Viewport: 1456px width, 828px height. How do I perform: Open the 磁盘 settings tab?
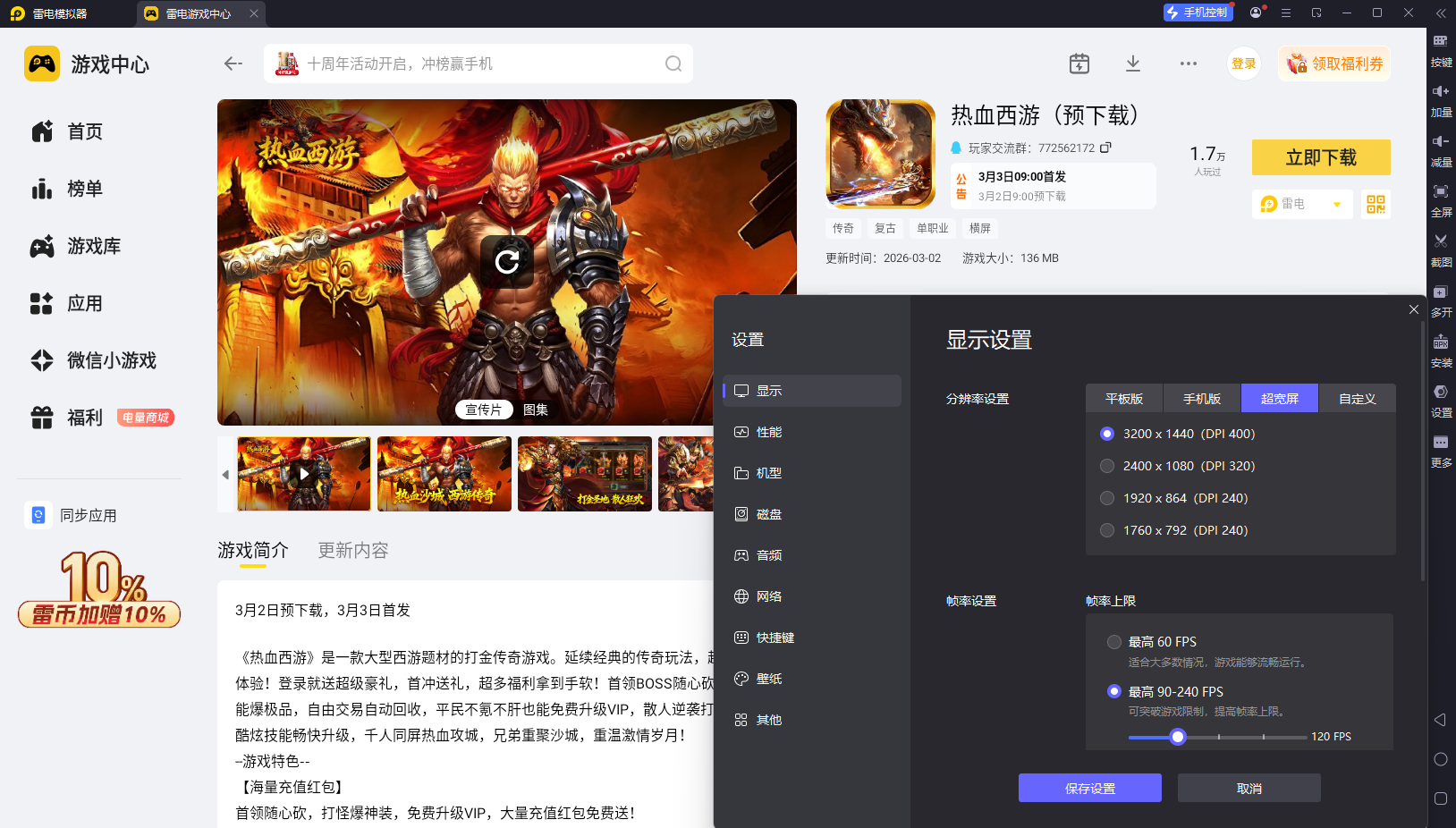point(812,514)
